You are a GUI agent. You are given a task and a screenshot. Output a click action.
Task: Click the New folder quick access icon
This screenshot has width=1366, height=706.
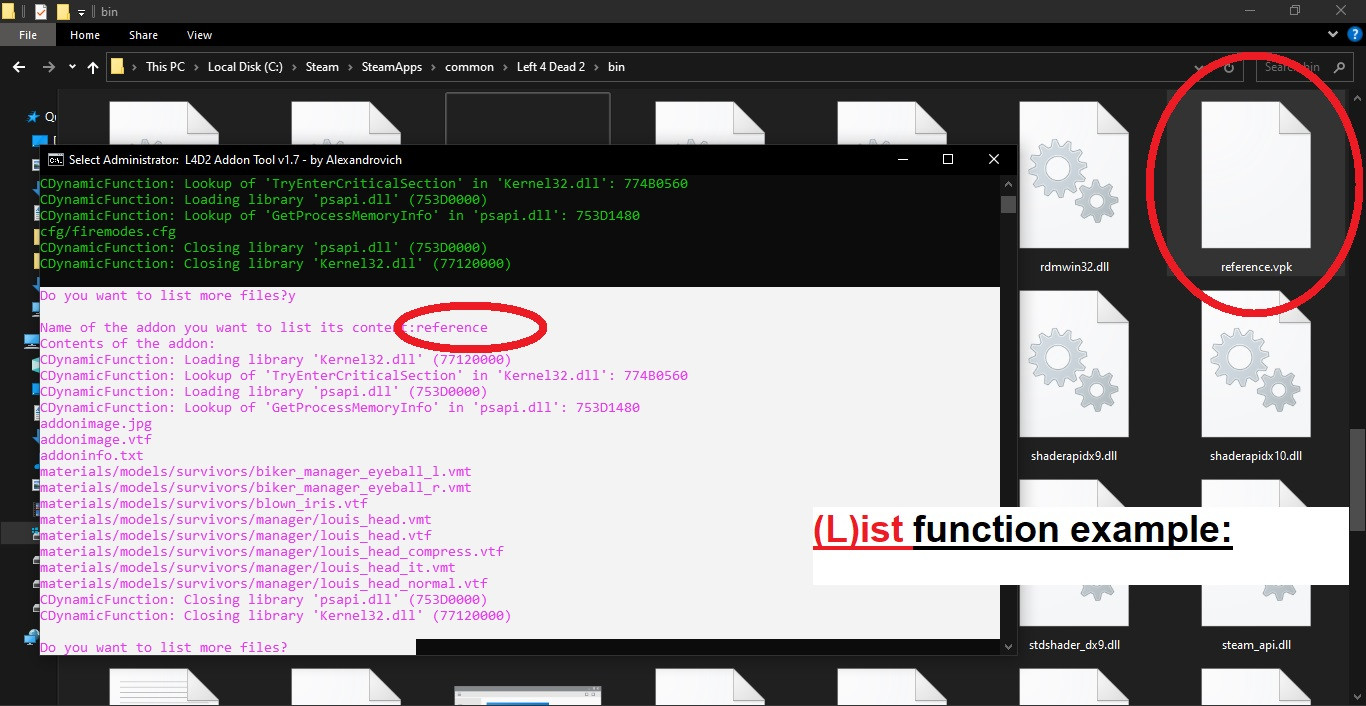(x=63, y=12)
